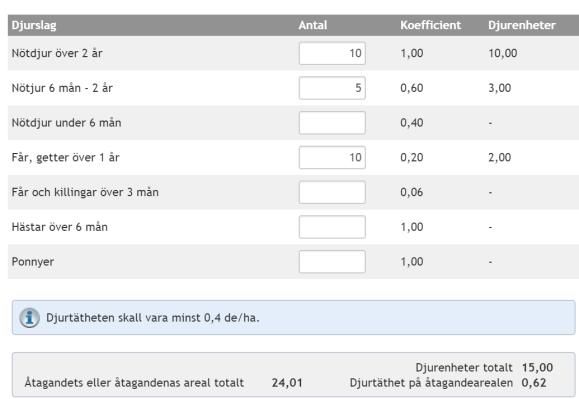Click the Ponnyer row label
579x399 pixels.
coord(33,262)
